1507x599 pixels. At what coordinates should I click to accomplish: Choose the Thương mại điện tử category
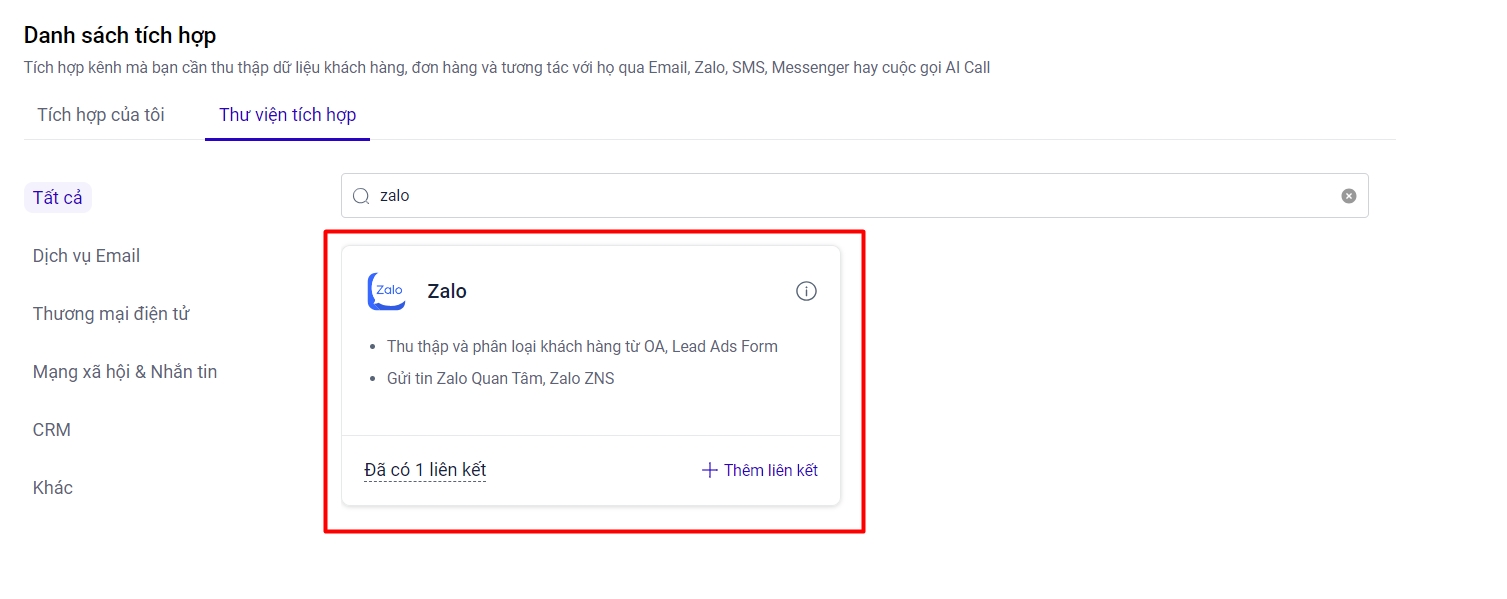coord(111,314)
